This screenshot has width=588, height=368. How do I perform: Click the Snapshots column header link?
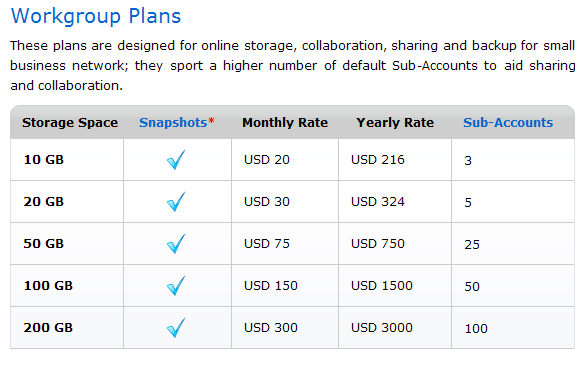point(173,123)
